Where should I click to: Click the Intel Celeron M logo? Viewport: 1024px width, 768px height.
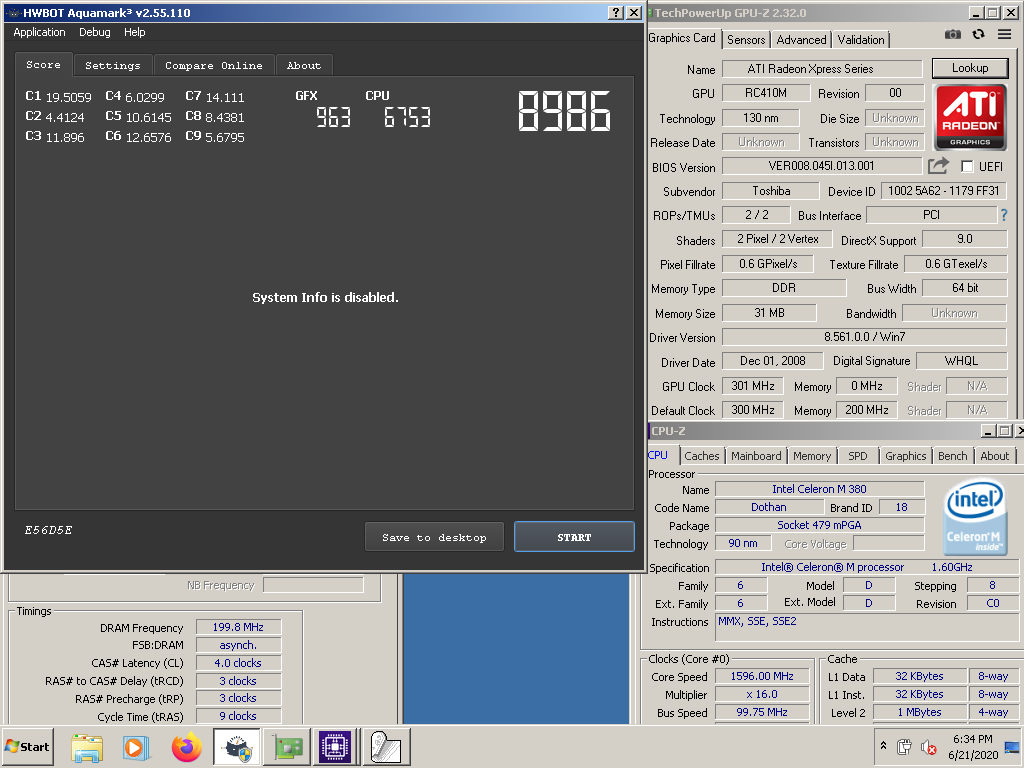pos(974,519)
